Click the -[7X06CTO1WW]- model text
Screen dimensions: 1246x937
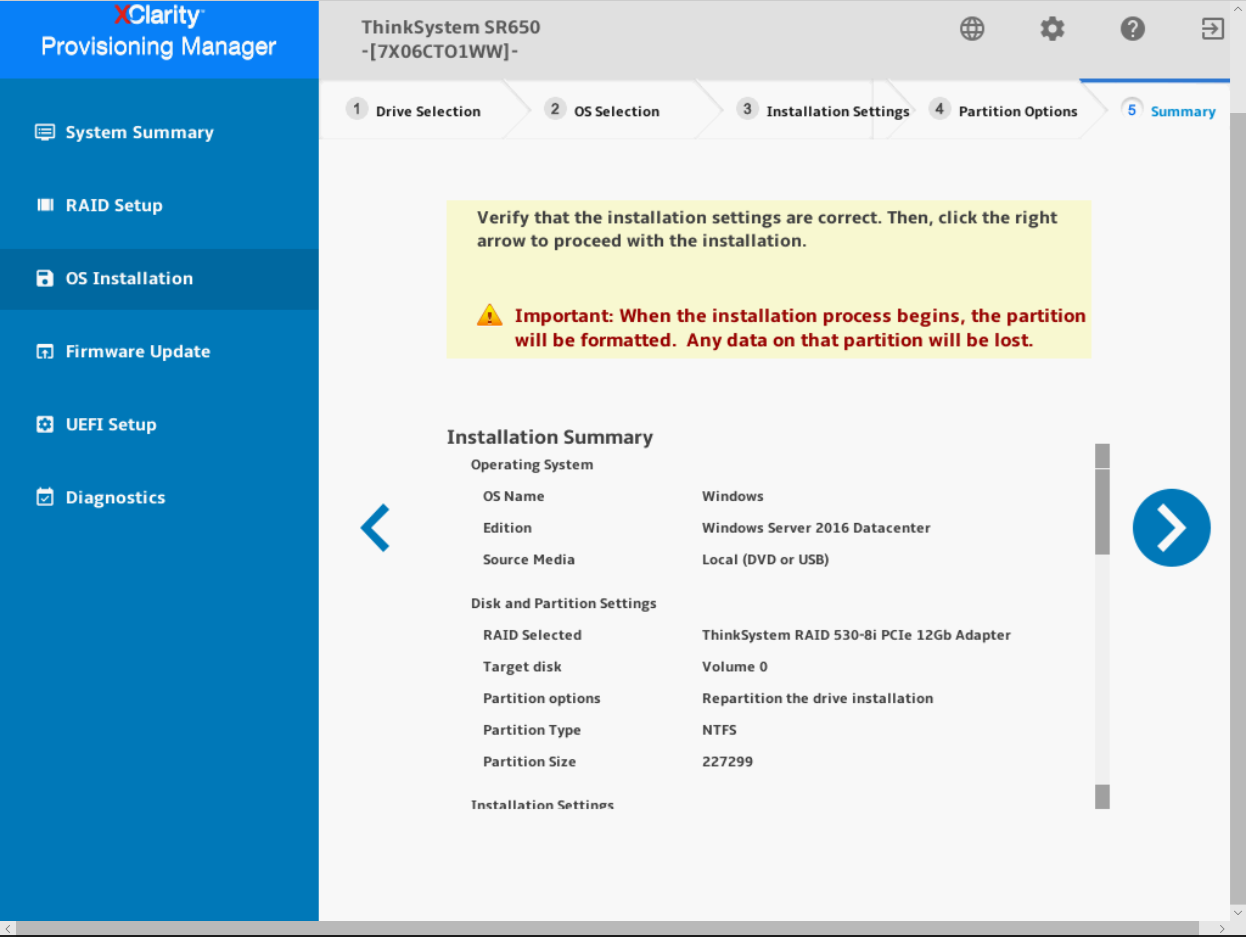440,51
